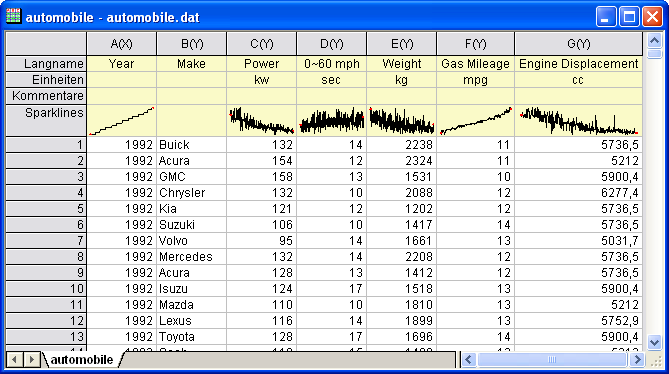Open the Engine Displacement sparkline
This screenshot has width=669, height=374.
pos(579,121)
